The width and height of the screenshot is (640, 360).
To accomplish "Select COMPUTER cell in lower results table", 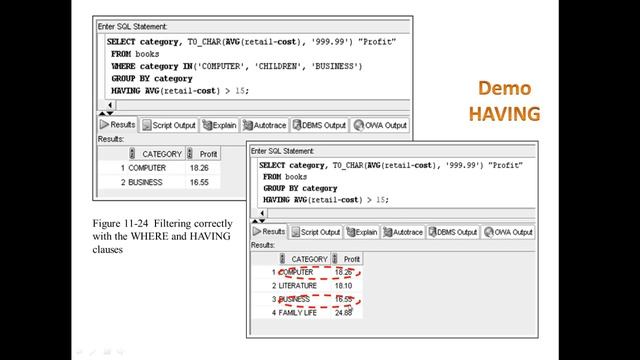I will 296,272.
